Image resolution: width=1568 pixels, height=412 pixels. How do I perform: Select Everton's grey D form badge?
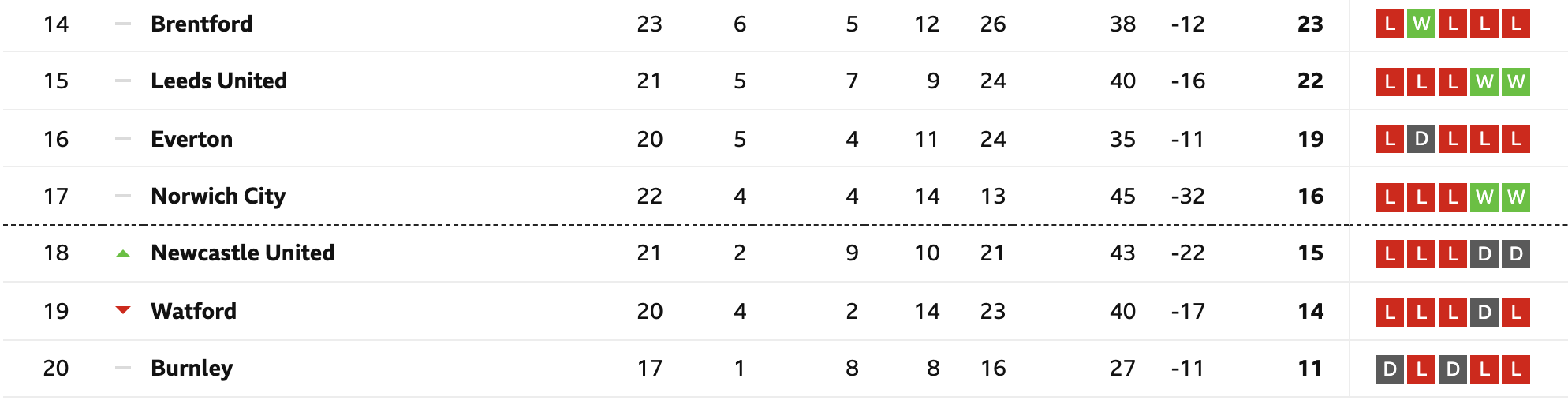[x=1421, y=139]
